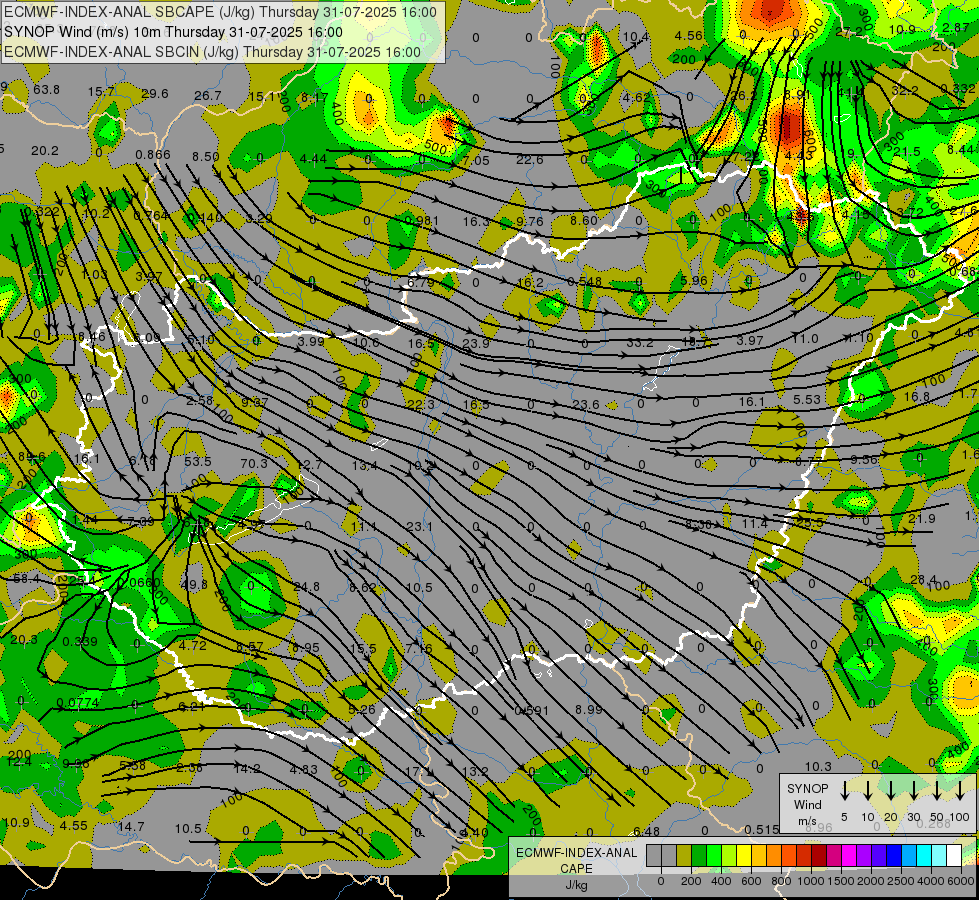This screenshot has height=900, width=979.
Task: Click the 100 m/s wind arrow in legend
Action: pyautogui.click(x=960, y=791)
